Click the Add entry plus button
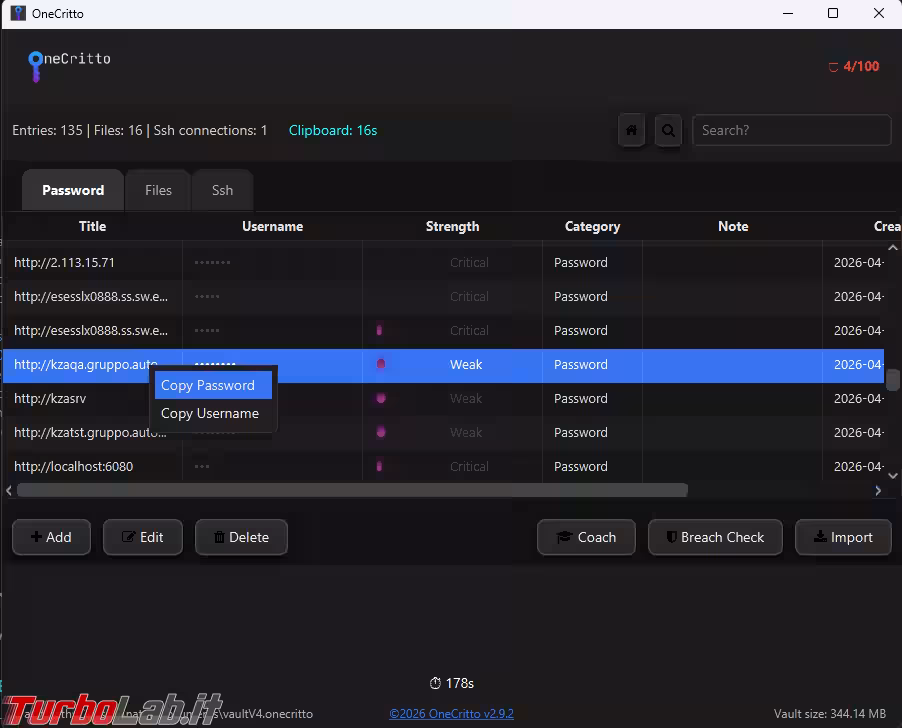Screen dimensions: 902x728 click(51, 537)
